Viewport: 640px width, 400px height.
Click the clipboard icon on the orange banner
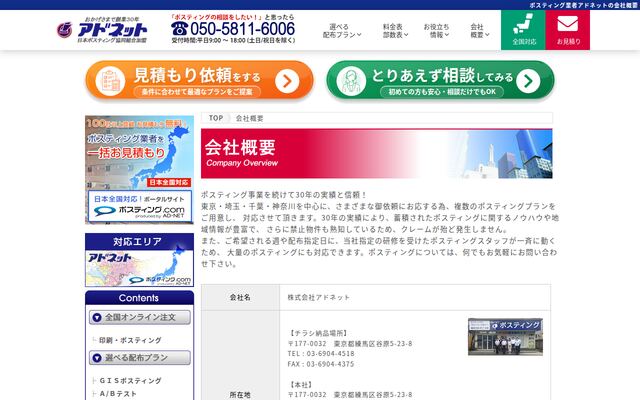(110, 81)
